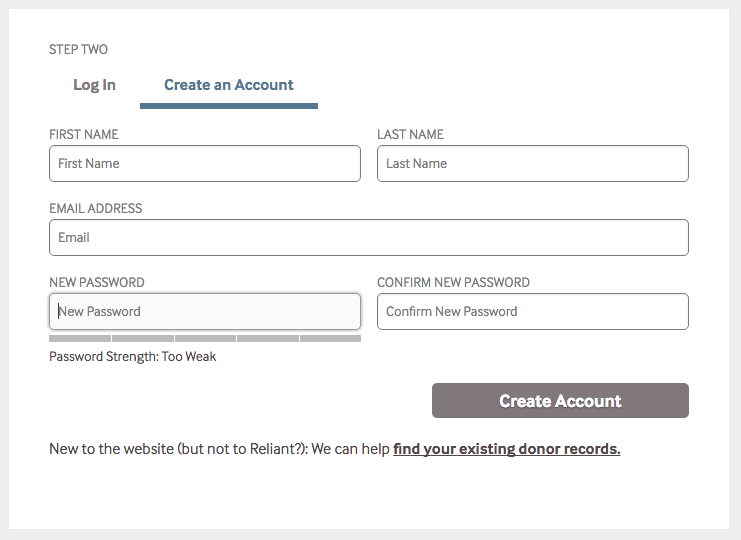Click the FIRST NAME field label

[x=84, y=135]
